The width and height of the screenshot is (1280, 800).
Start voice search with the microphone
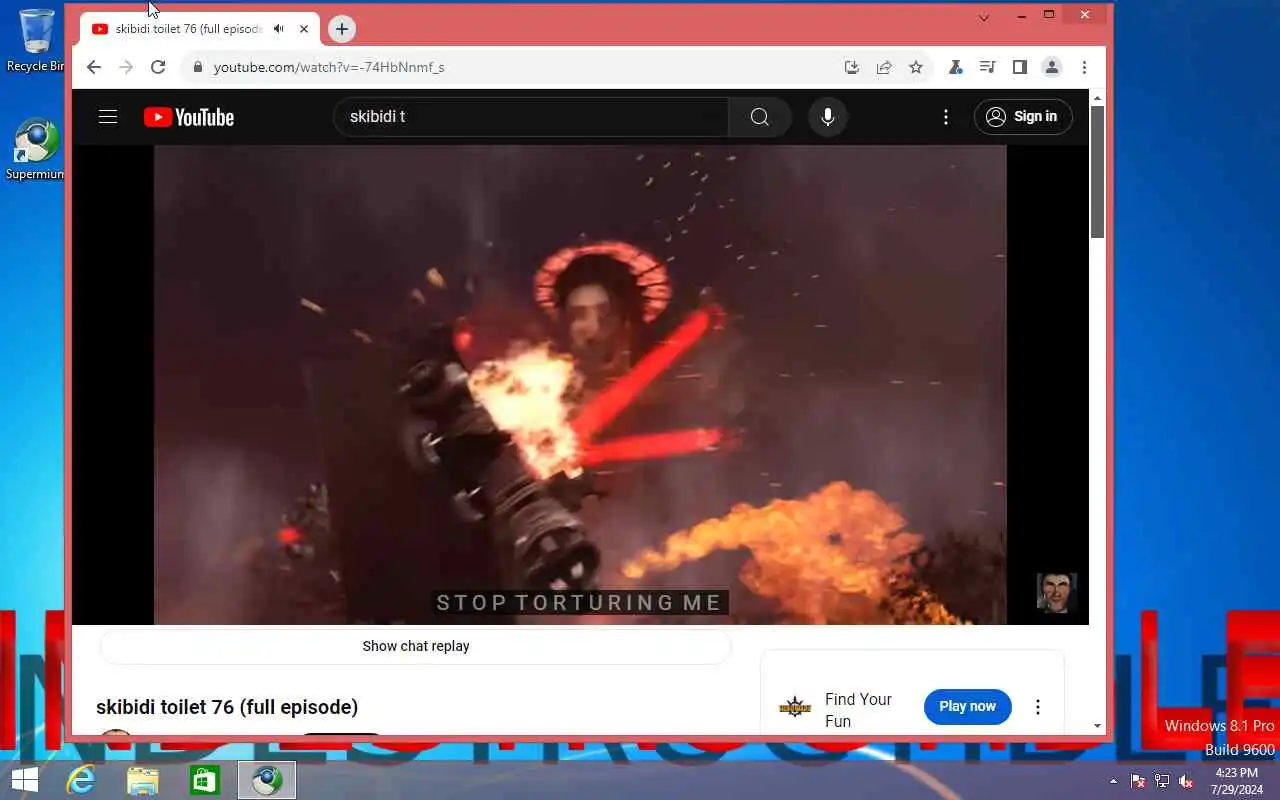coord(828,117)
